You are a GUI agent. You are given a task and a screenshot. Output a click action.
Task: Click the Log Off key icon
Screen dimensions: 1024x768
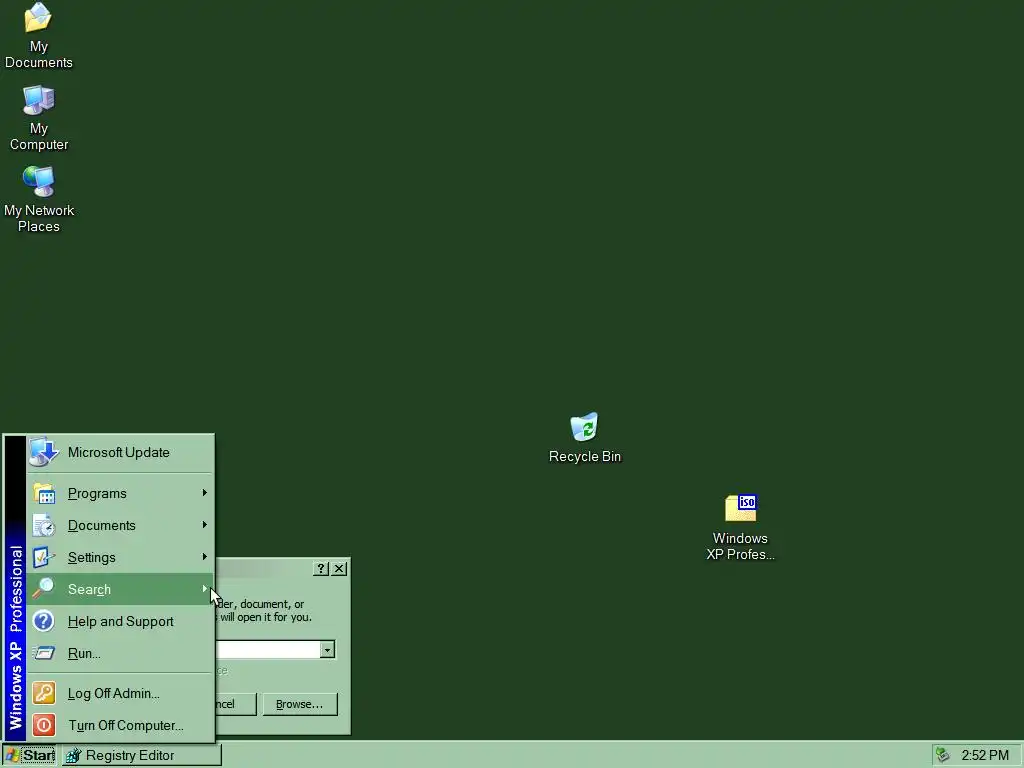[44, 693]
